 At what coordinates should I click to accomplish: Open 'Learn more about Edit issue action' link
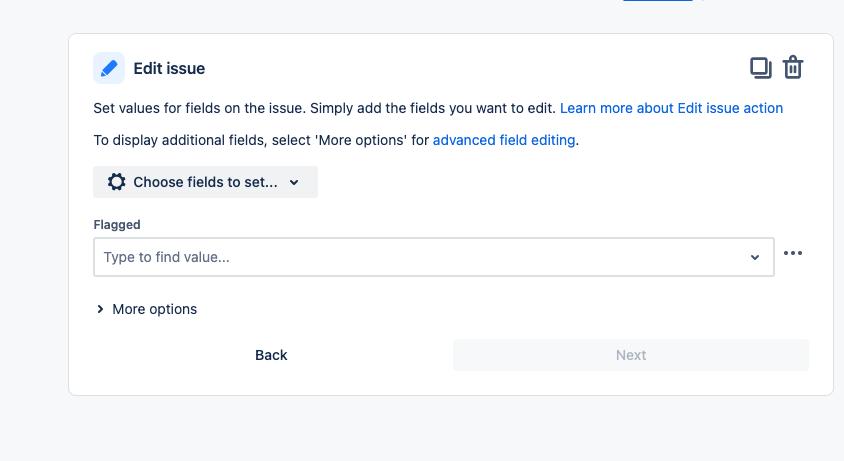point(671,108)
